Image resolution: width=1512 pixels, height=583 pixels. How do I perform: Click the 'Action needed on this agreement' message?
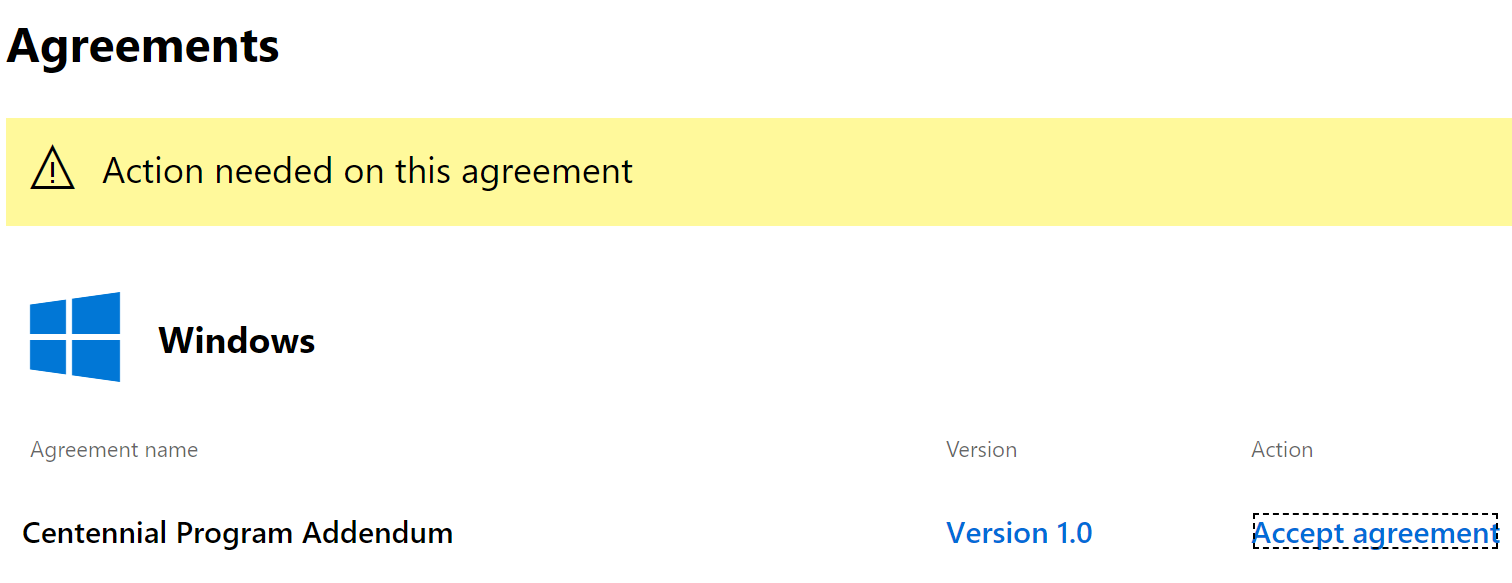(367, 171)
